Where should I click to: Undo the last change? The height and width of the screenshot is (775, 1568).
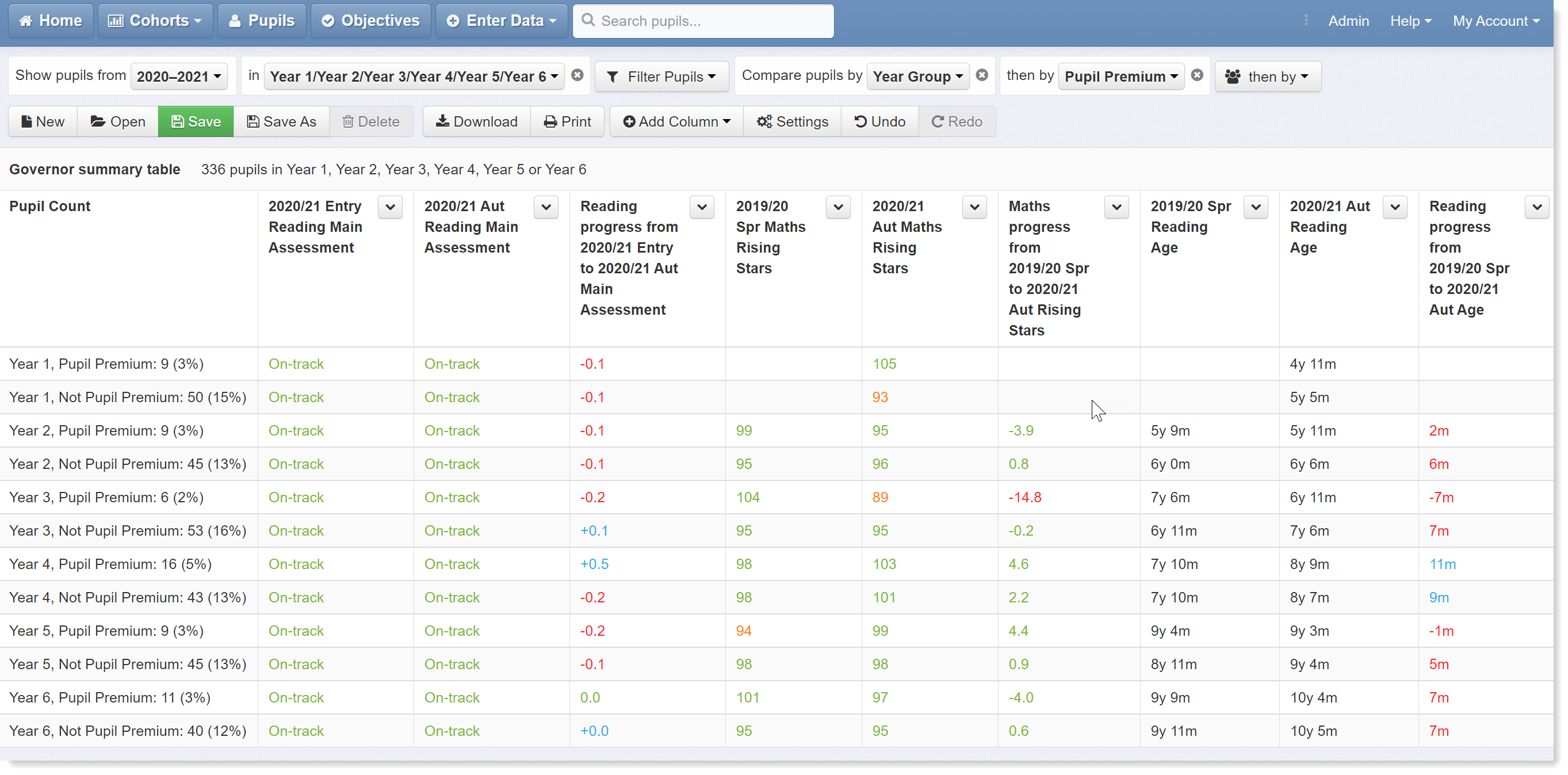click(879, 122)
